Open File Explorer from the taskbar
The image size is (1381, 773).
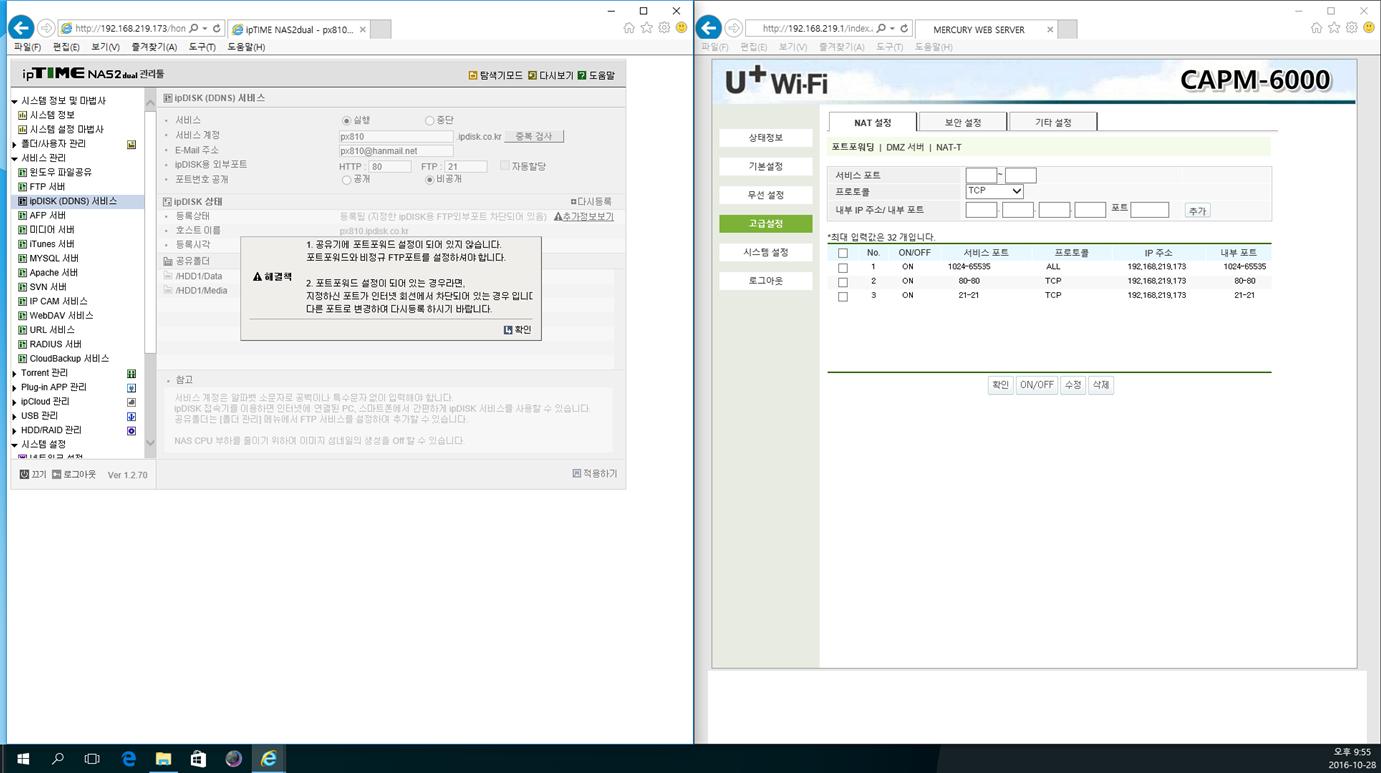[x=163, y=759]
